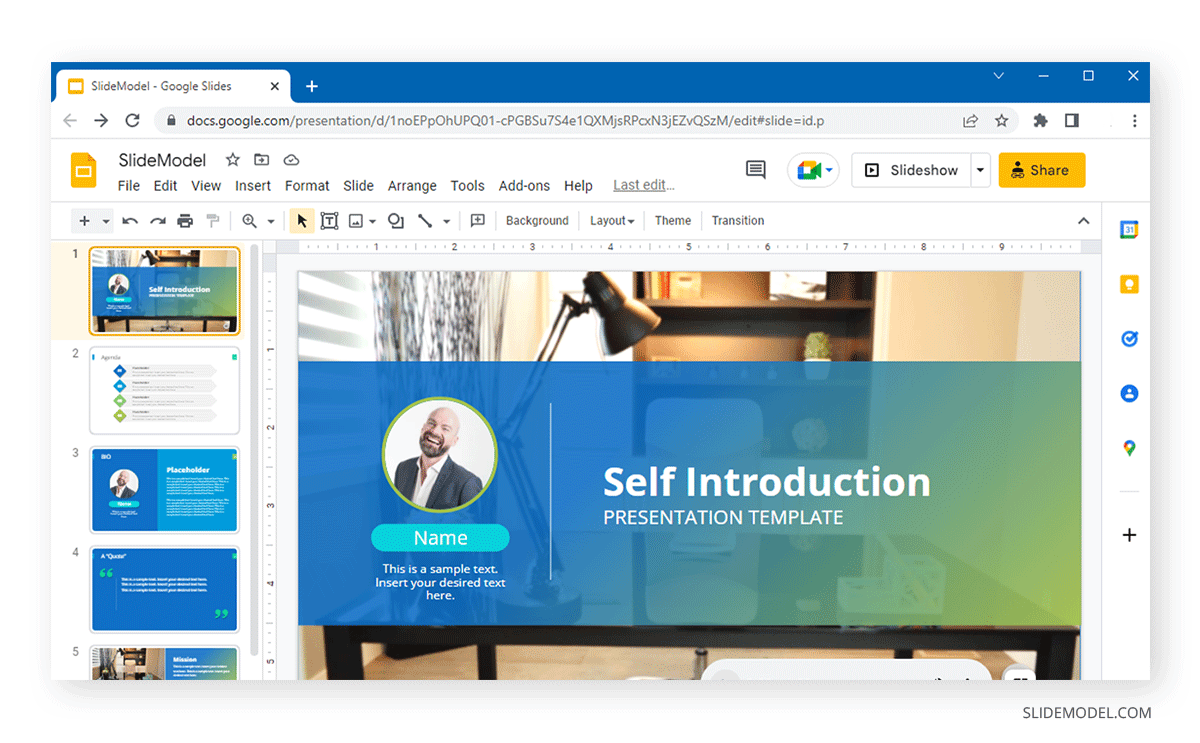
Task: Open the Layout dropdown
Action: 611,220
